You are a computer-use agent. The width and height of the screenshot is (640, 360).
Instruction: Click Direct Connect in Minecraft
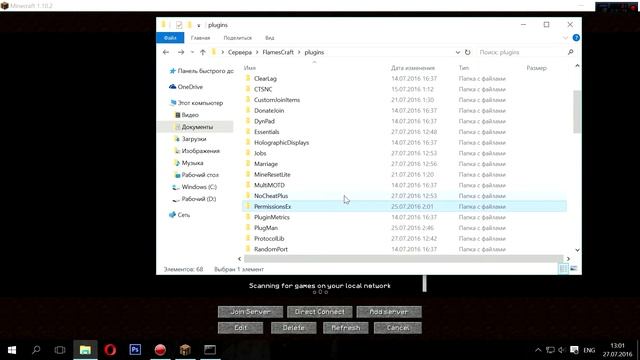320,312
